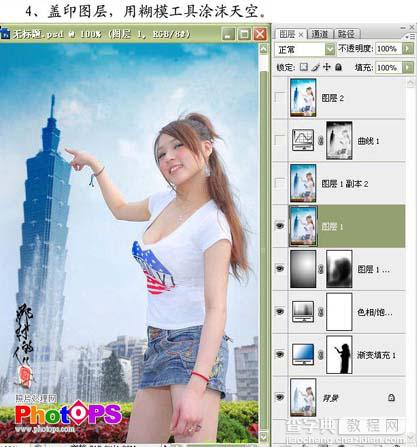Select the 图层 (Layers) tab
Viewport: 417px width, 447px height.
tap(287, 34)
